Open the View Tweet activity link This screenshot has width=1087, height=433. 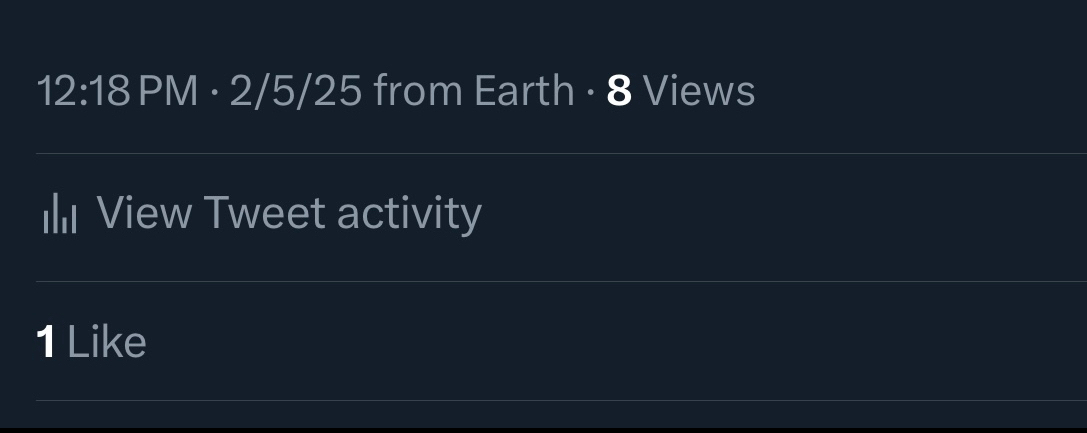coord(288,213)
